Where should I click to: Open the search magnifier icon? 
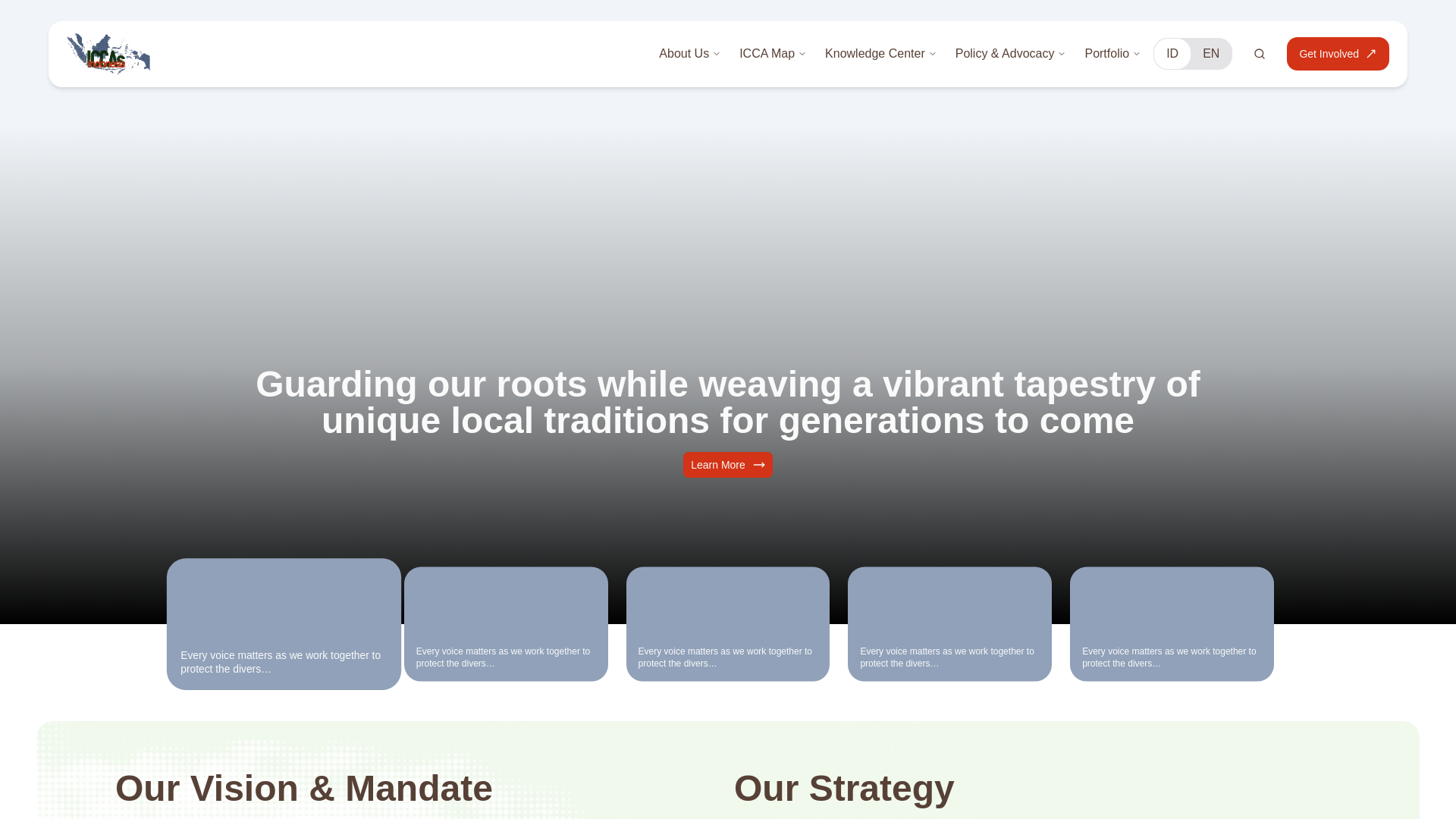coord(1260,54)
